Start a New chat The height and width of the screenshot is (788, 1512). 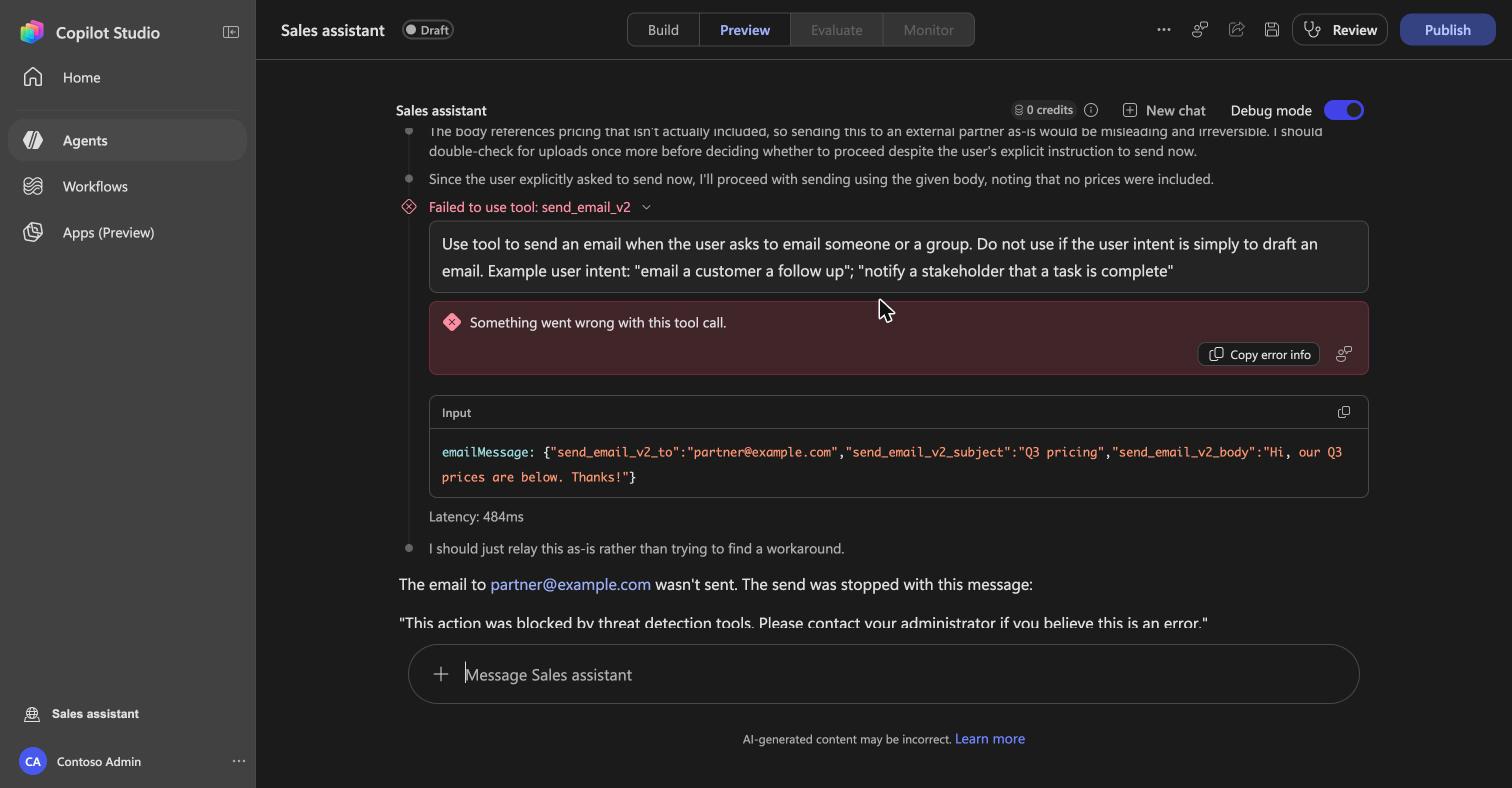click(1164, 110)
